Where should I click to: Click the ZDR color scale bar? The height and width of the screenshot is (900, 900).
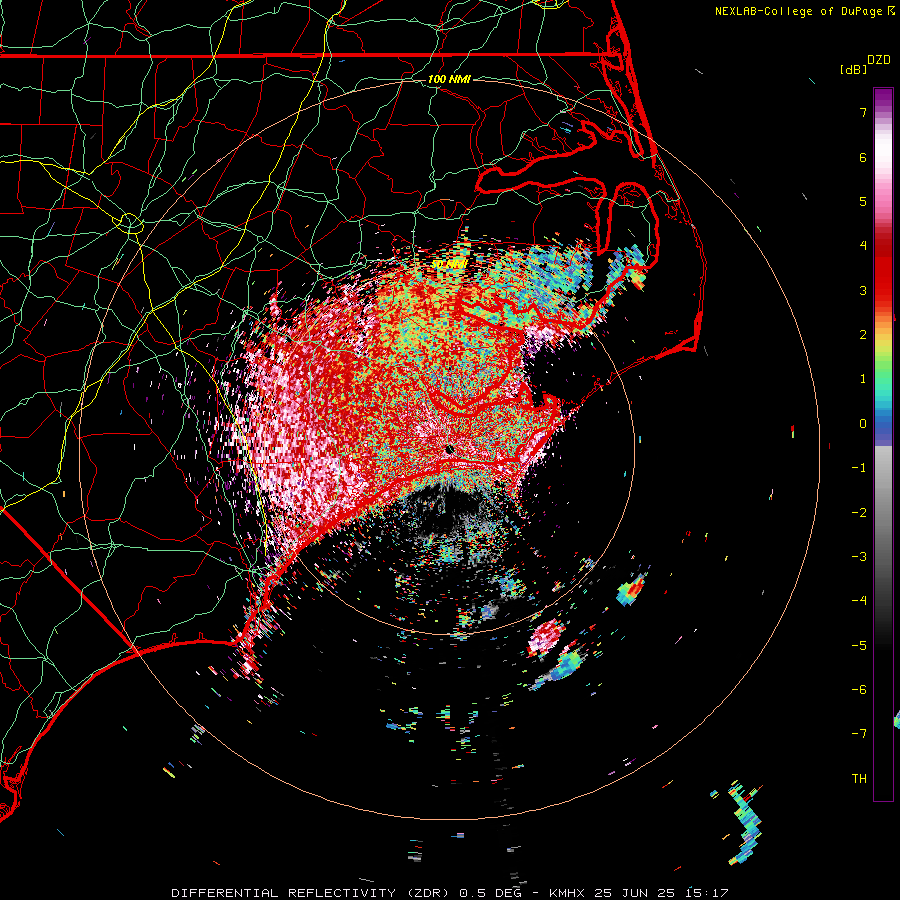pyautogui.click(x=883, y=444)
